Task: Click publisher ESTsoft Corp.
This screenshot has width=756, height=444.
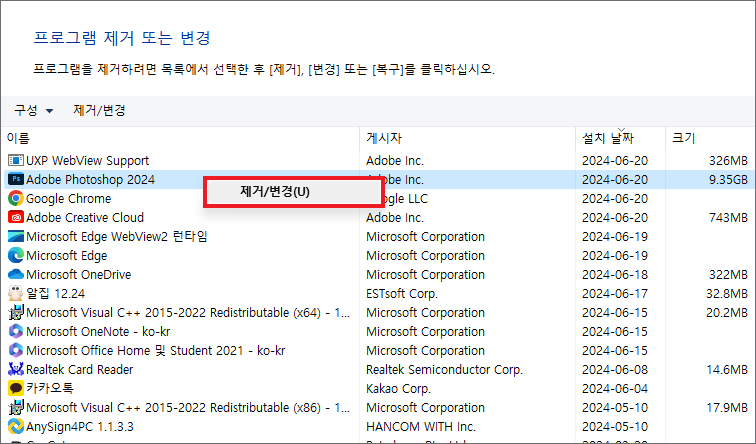Action: pyautogui.click(x=402, y=294)
